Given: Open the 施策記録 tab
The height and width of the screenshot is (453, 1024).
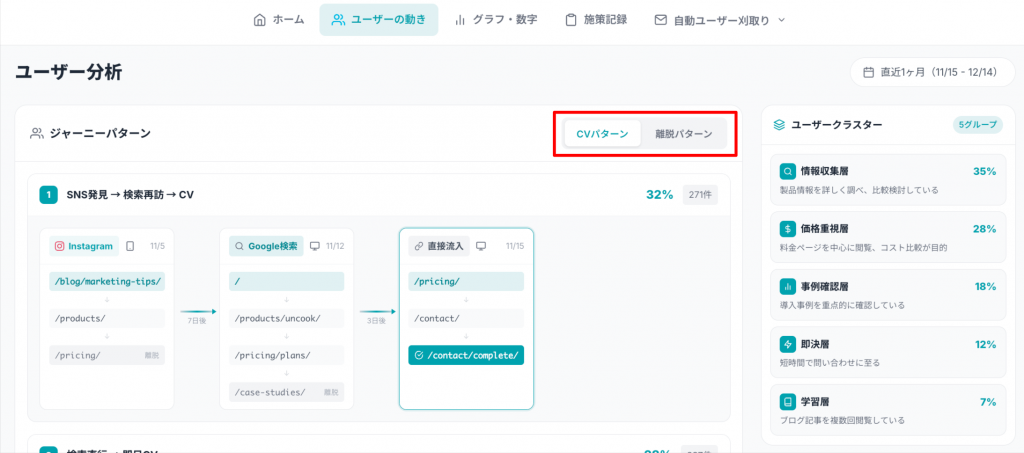Looking at the screenshot, I should pyautogui.click(x=596, y=20).
